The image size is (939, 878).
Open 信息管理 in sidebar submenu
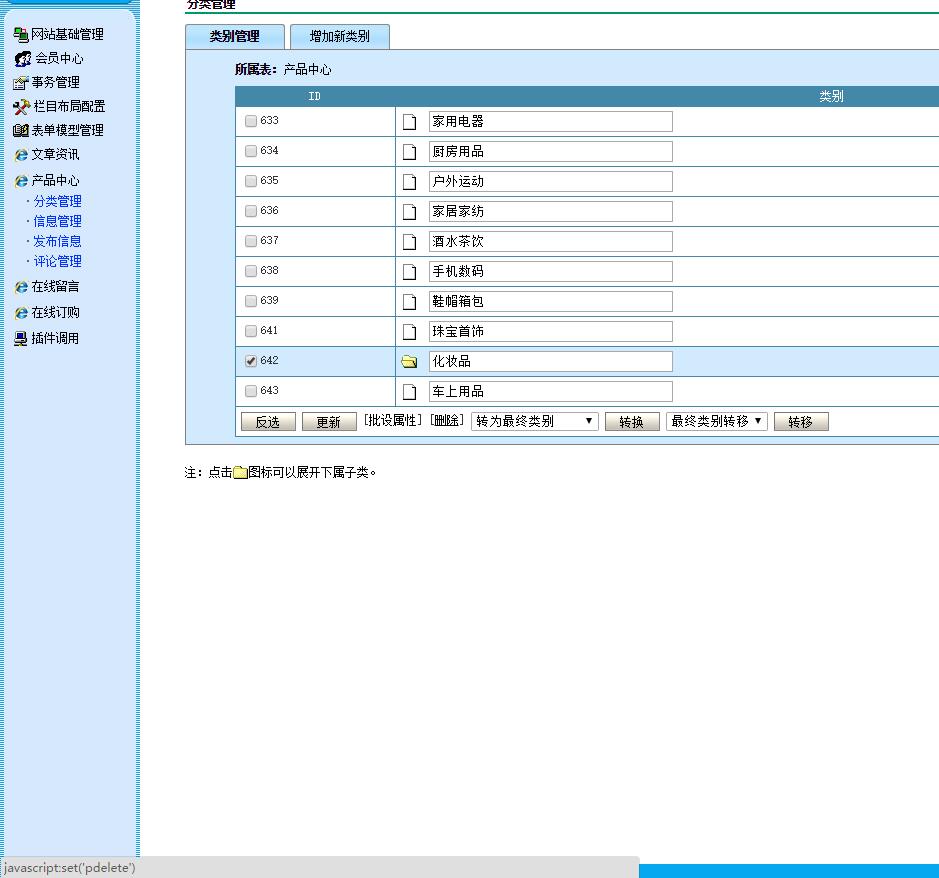[x=57, y=222]
